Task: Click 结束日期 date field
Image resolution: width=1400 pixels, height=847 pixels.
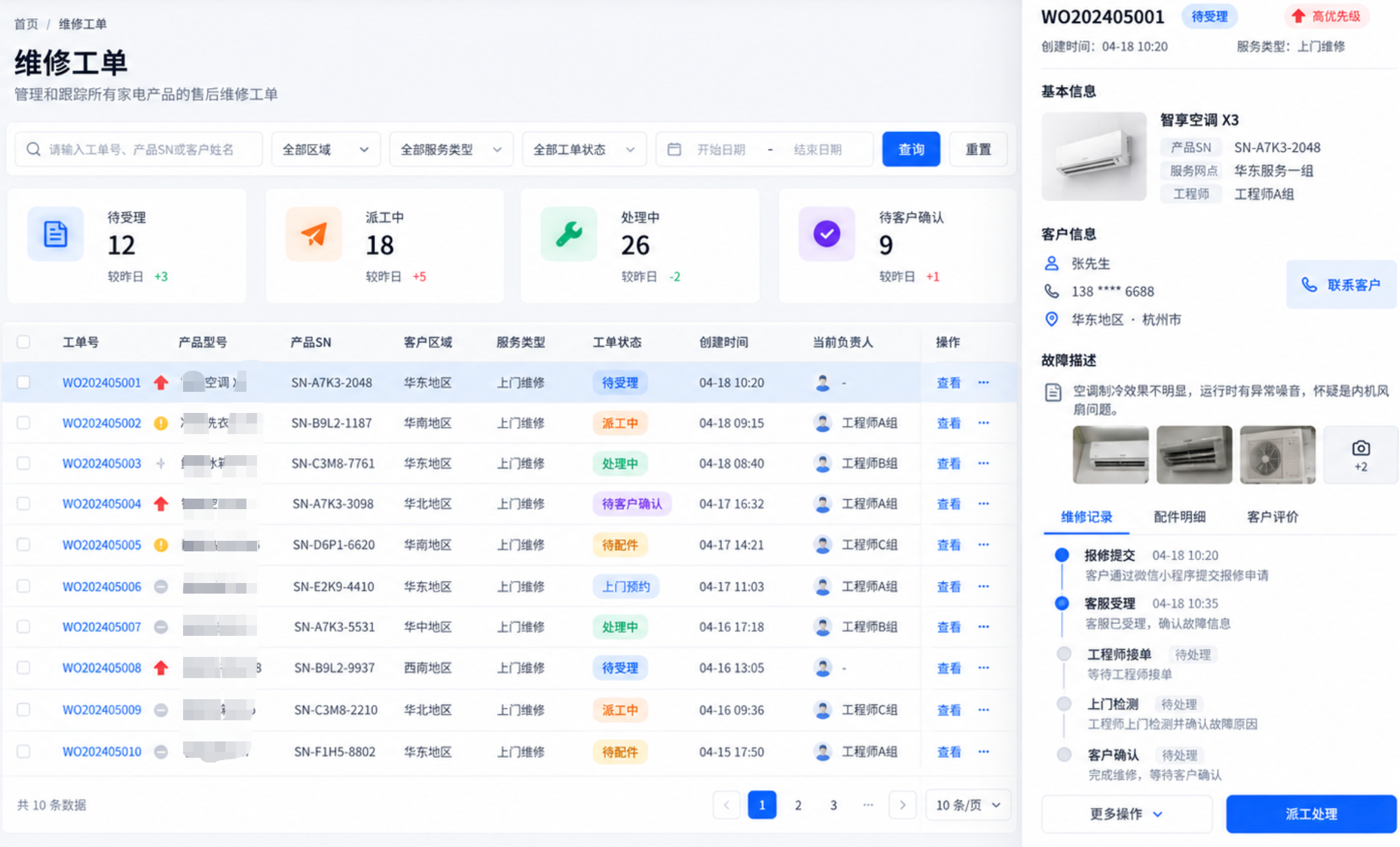Action: [x=817, y=150]
